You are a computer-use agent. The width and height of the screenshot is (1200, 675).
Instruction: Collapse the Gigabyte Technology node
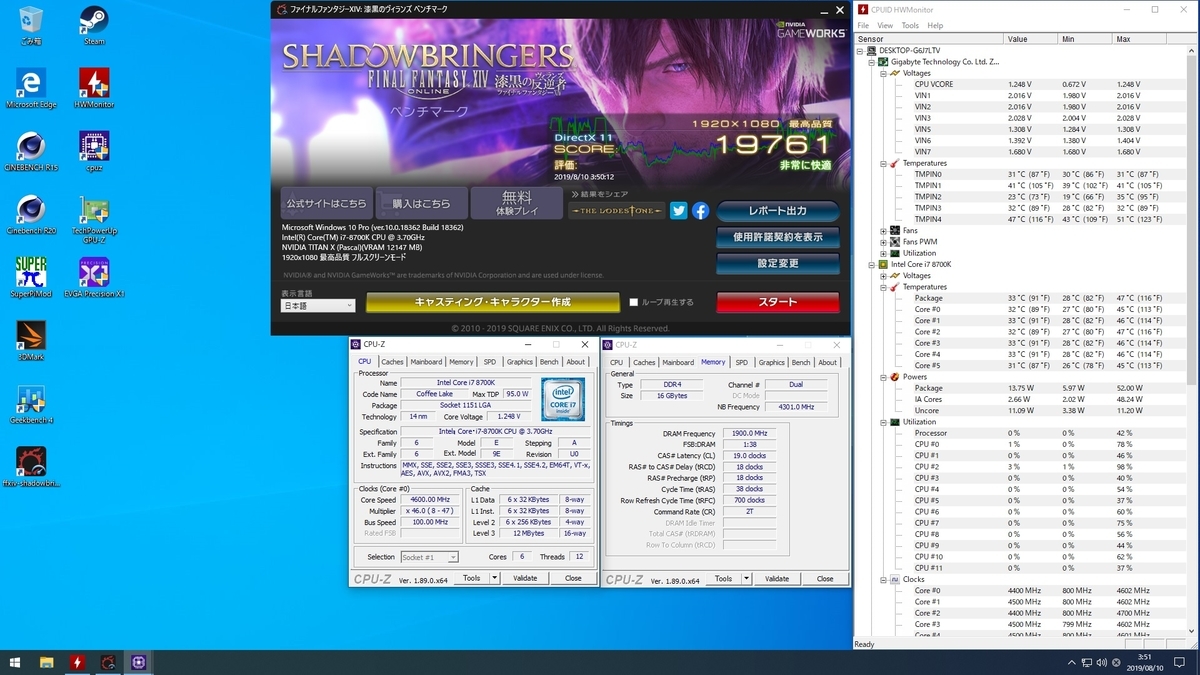tap(871, 61)
